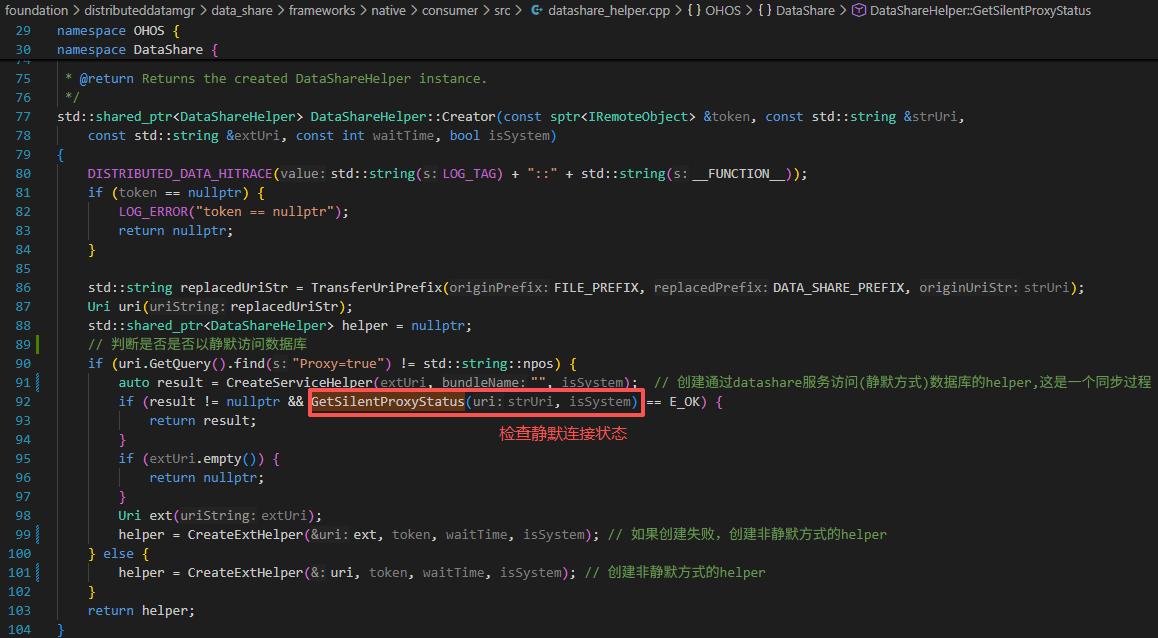Open the 'consumer' breadcrumb segment
Image resolution: width=1158 pixels, height=638 pixels.
[450, 10]
